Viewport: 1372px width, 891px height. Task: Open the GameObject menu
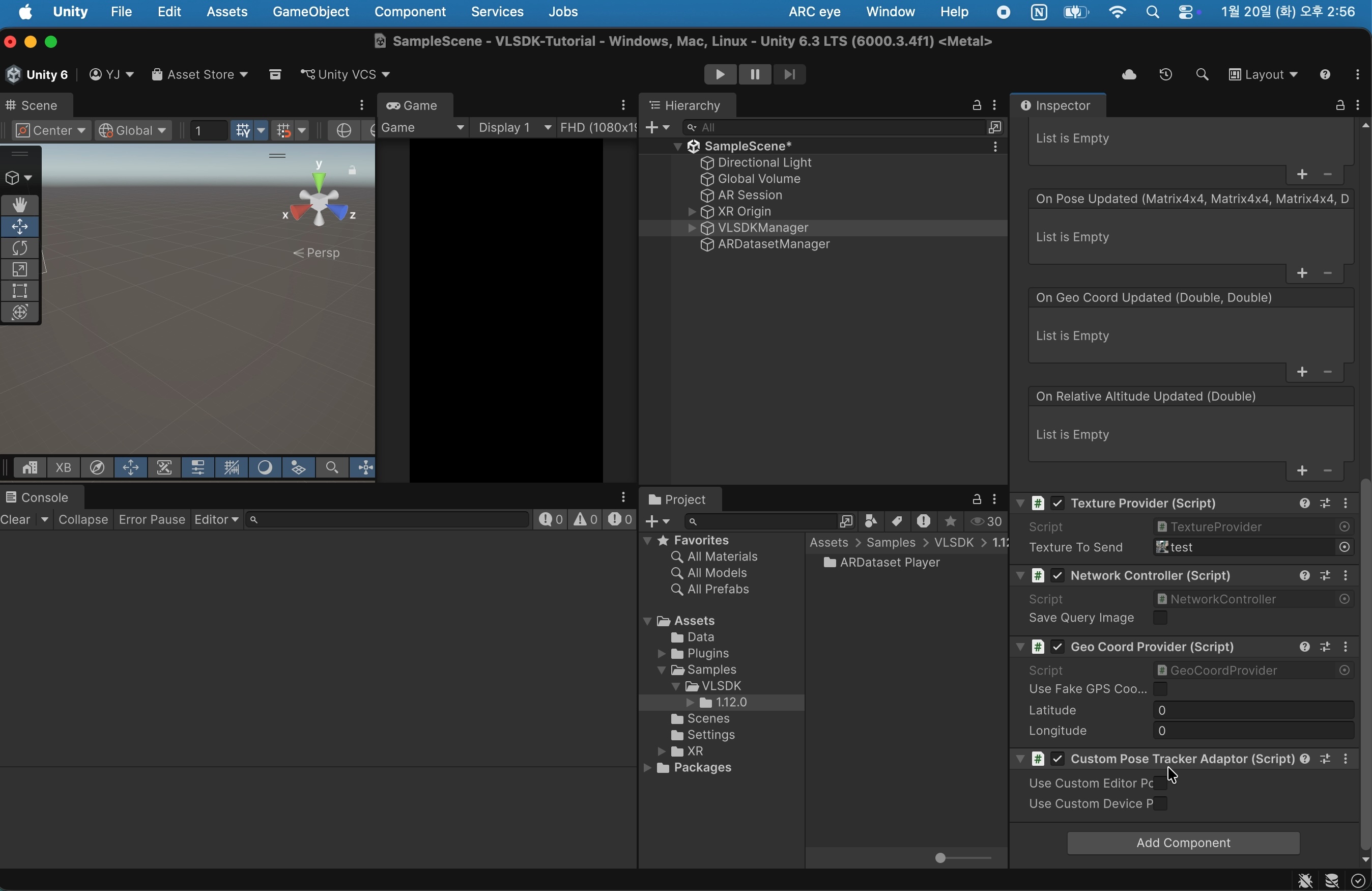tap(310, 12)
